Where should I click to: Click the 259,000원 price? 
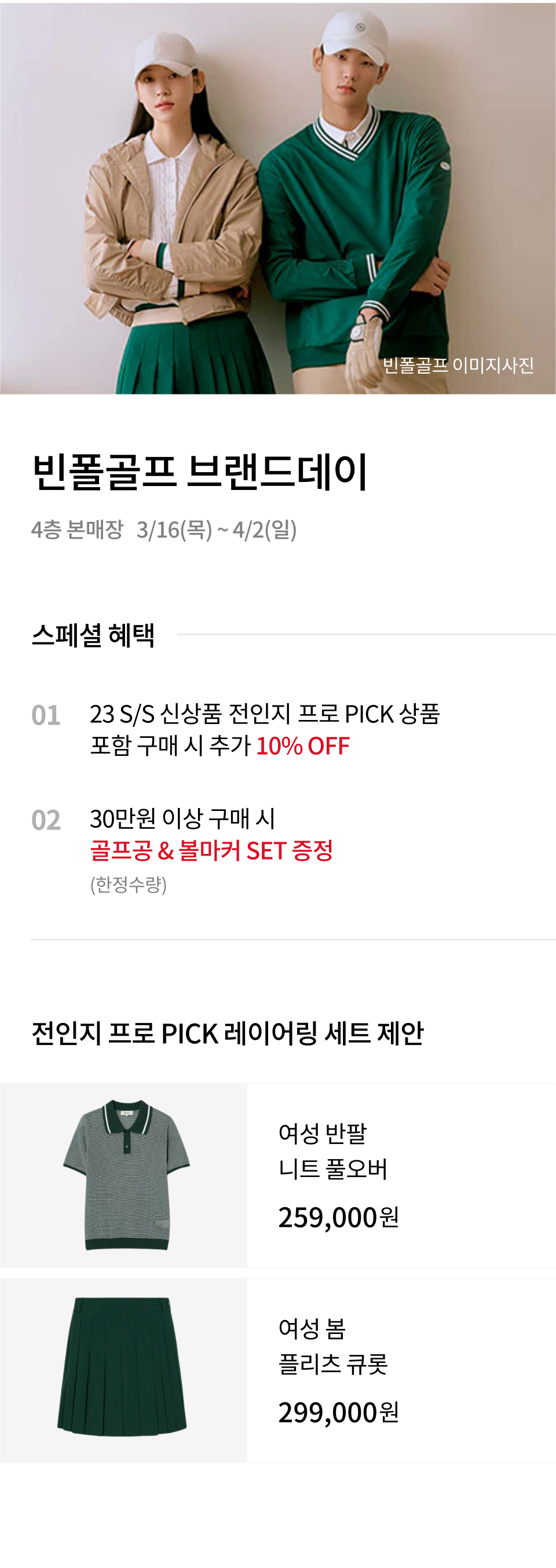pyautogui.click(x=338, y=1218)
